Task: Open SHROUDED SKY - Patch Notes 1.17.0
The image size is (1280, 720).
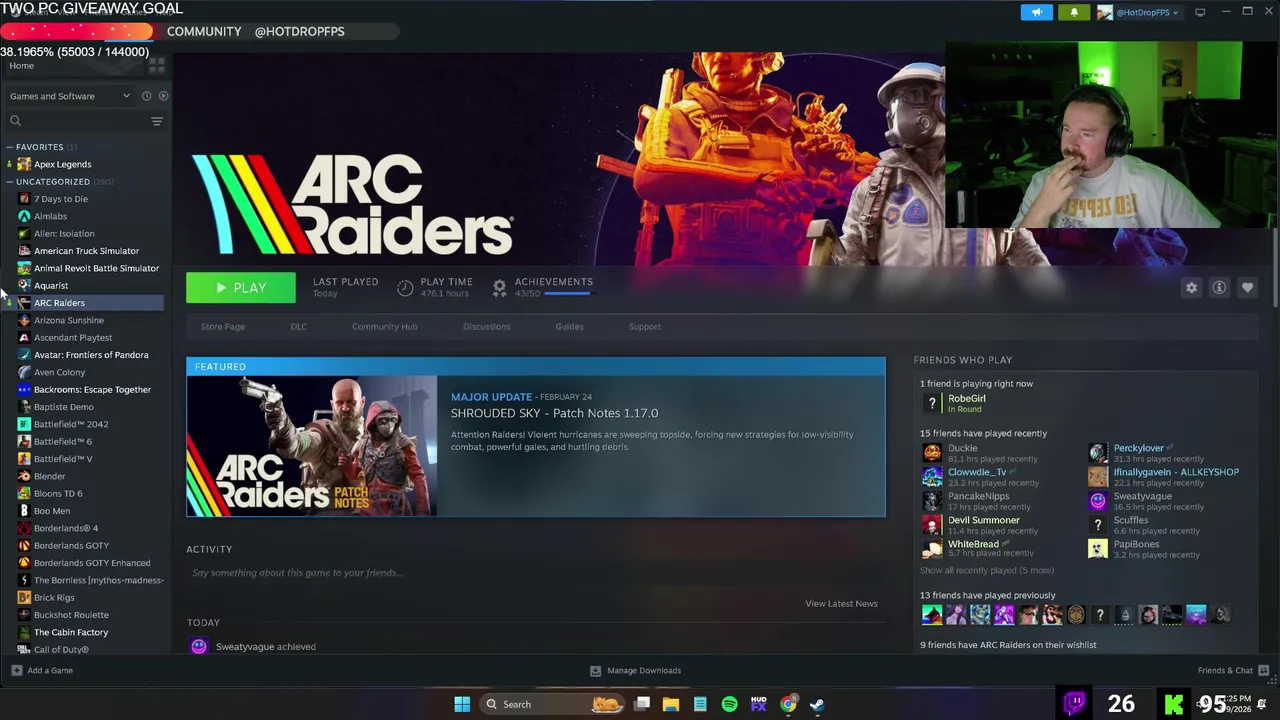Action: tap(554, 413)
